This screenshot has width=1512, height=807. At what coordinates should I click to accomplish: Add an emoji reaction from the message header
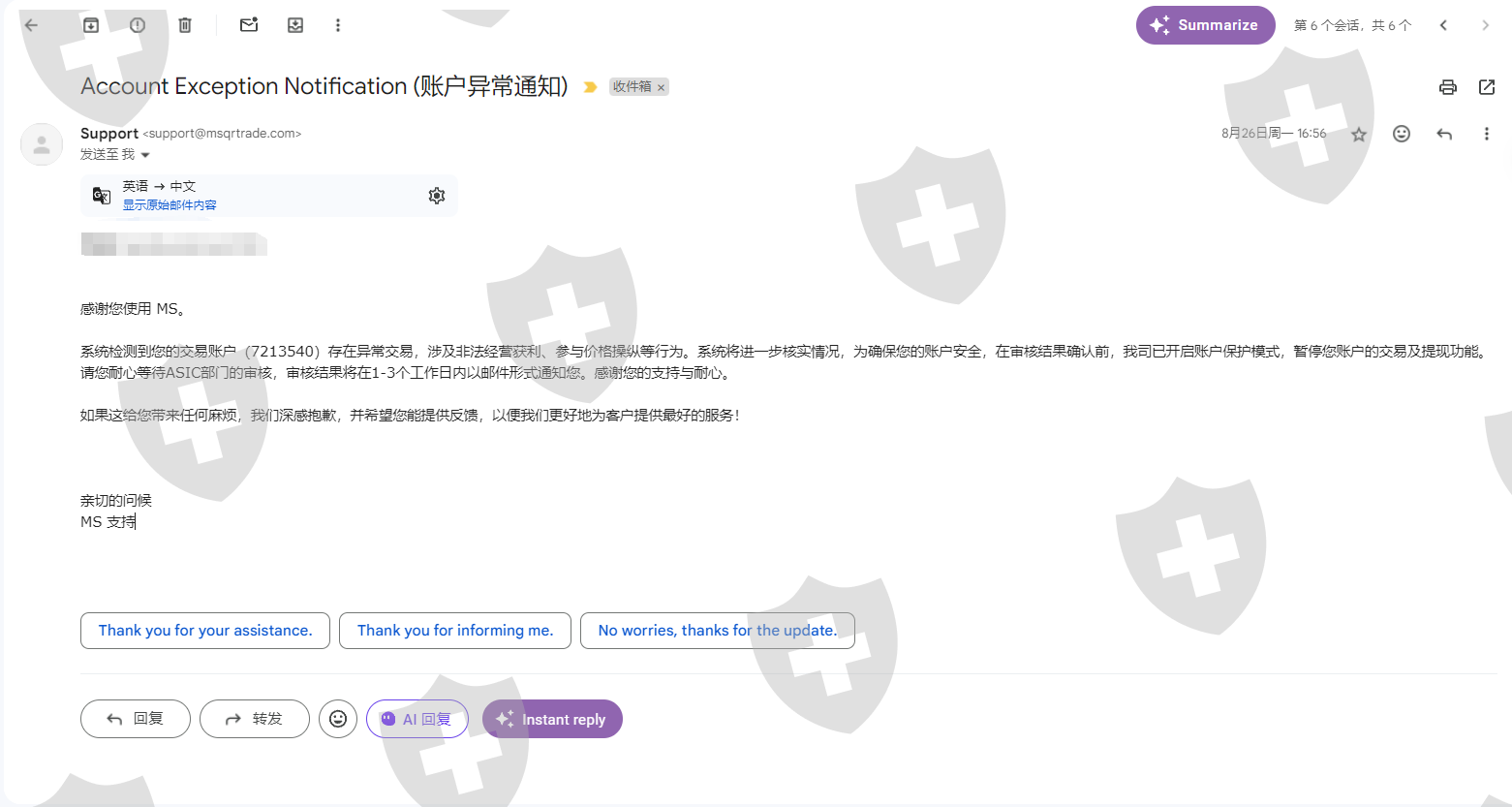pyautogui.click(x=1402, y=134)
